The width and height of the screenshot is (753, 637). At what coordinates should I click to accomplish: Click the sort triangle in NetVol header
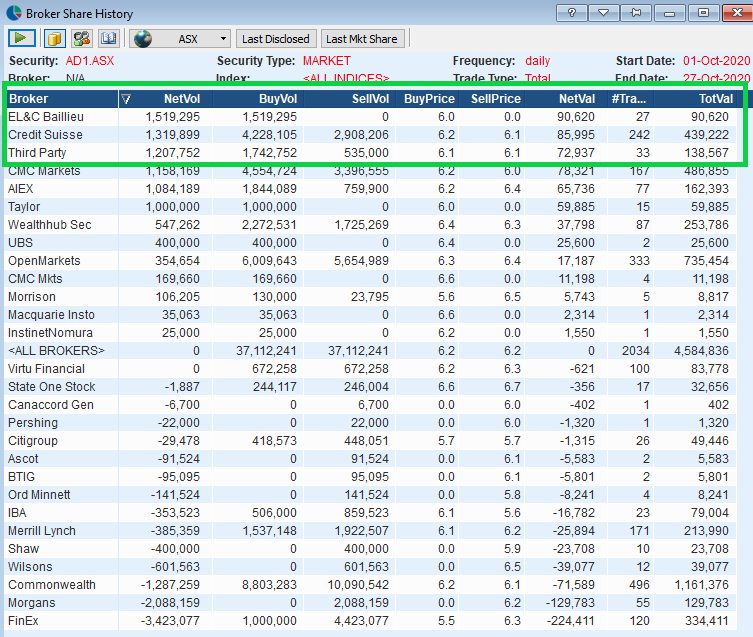pyautogui.click(x=126, y=99)
